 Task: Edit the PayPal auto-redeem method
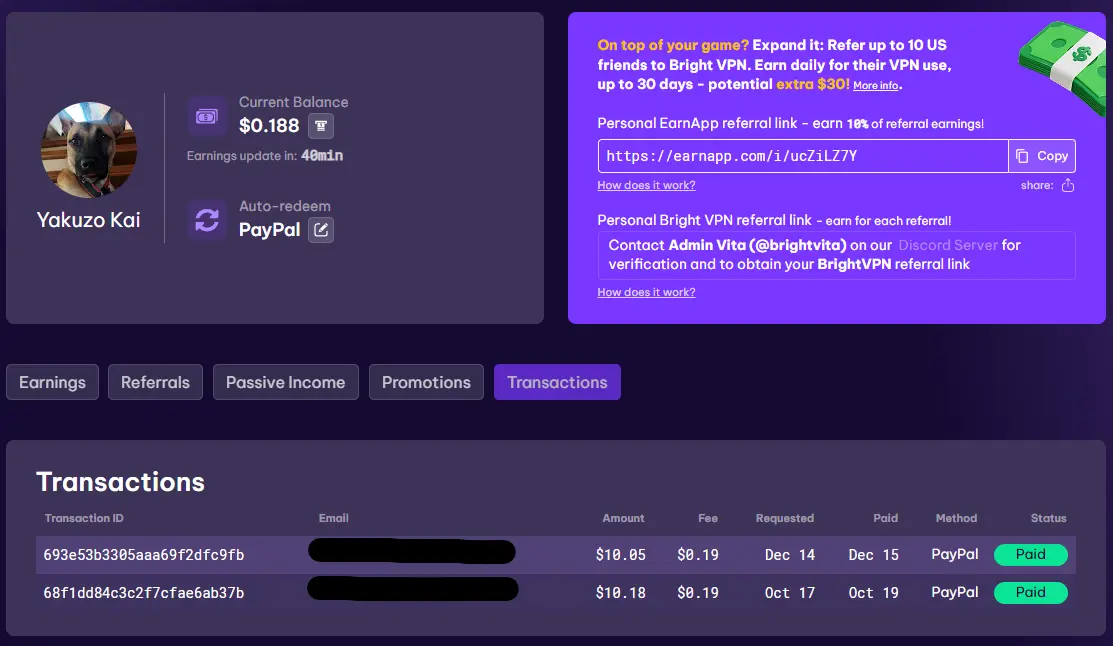click(x=321, y=229)
